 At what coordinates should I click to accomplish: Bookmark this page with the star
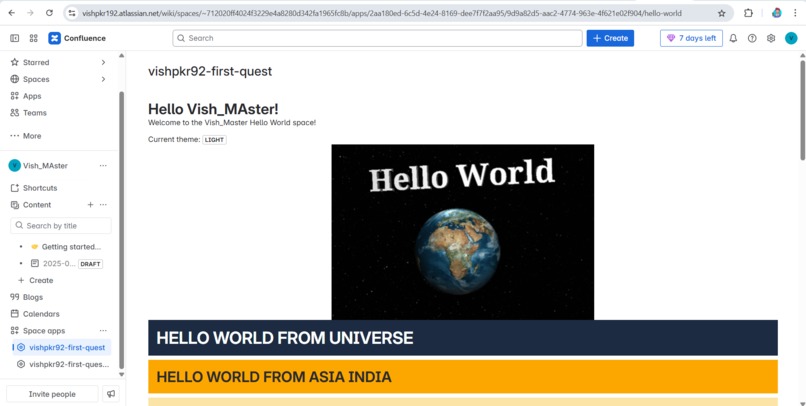[722, 13]
